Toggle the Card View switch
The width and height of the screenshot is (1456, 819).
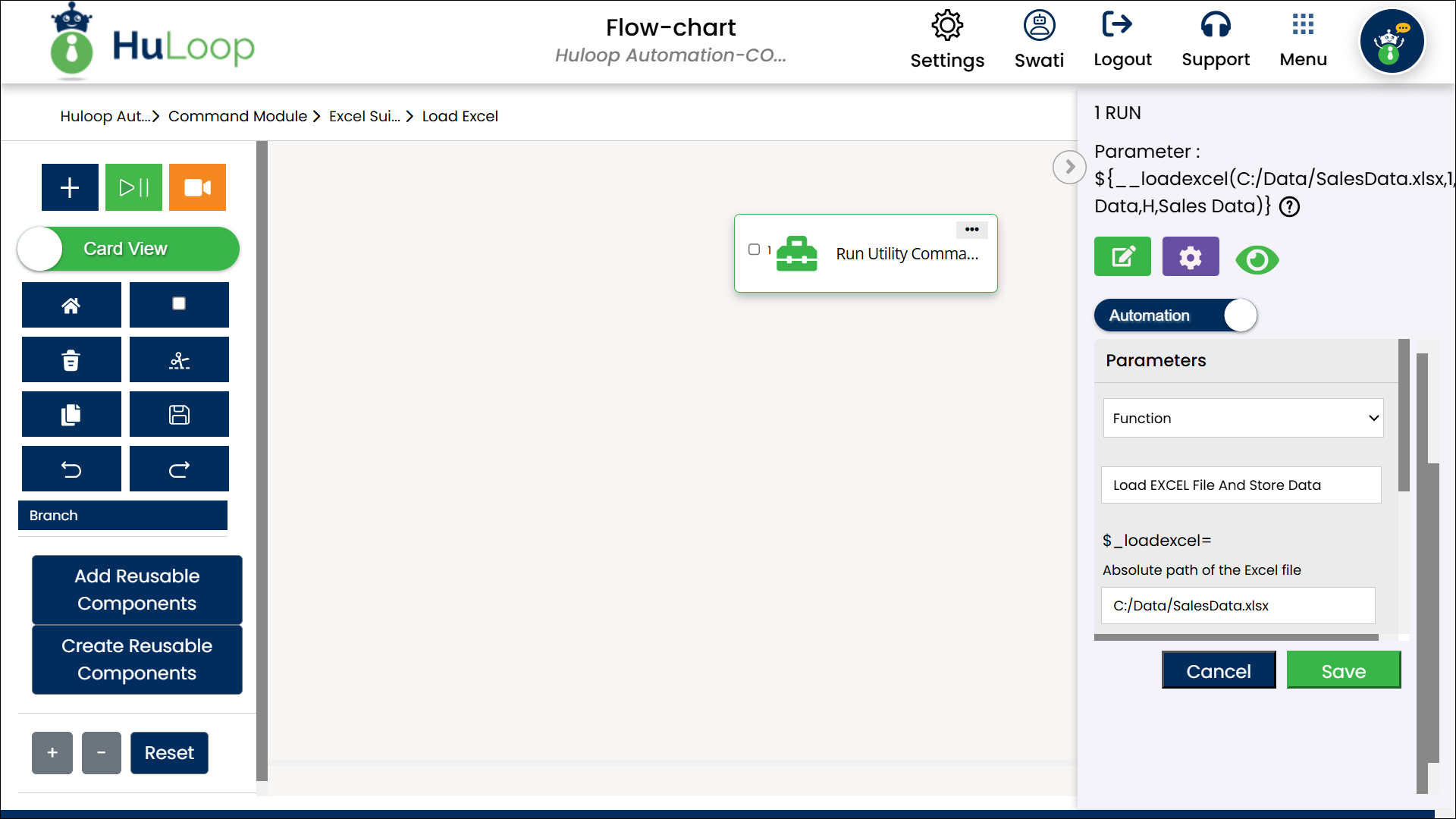click(x=128, y=249)
